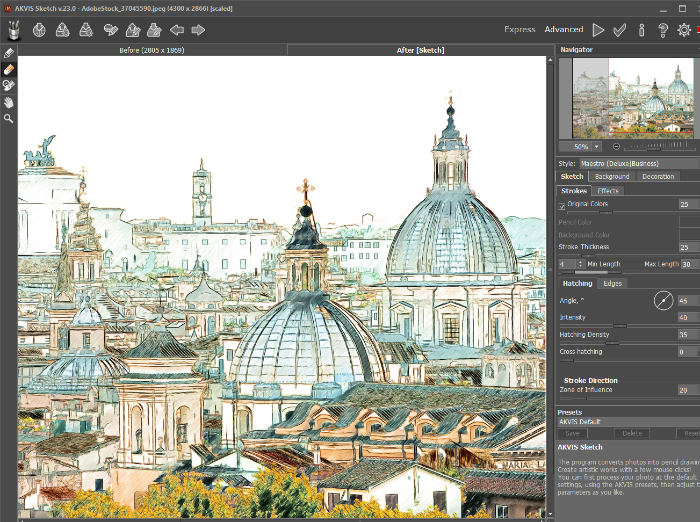The image size is (700, 522).
Task: Toggle the Original Colors checkbox
Action: pos(562,205)
